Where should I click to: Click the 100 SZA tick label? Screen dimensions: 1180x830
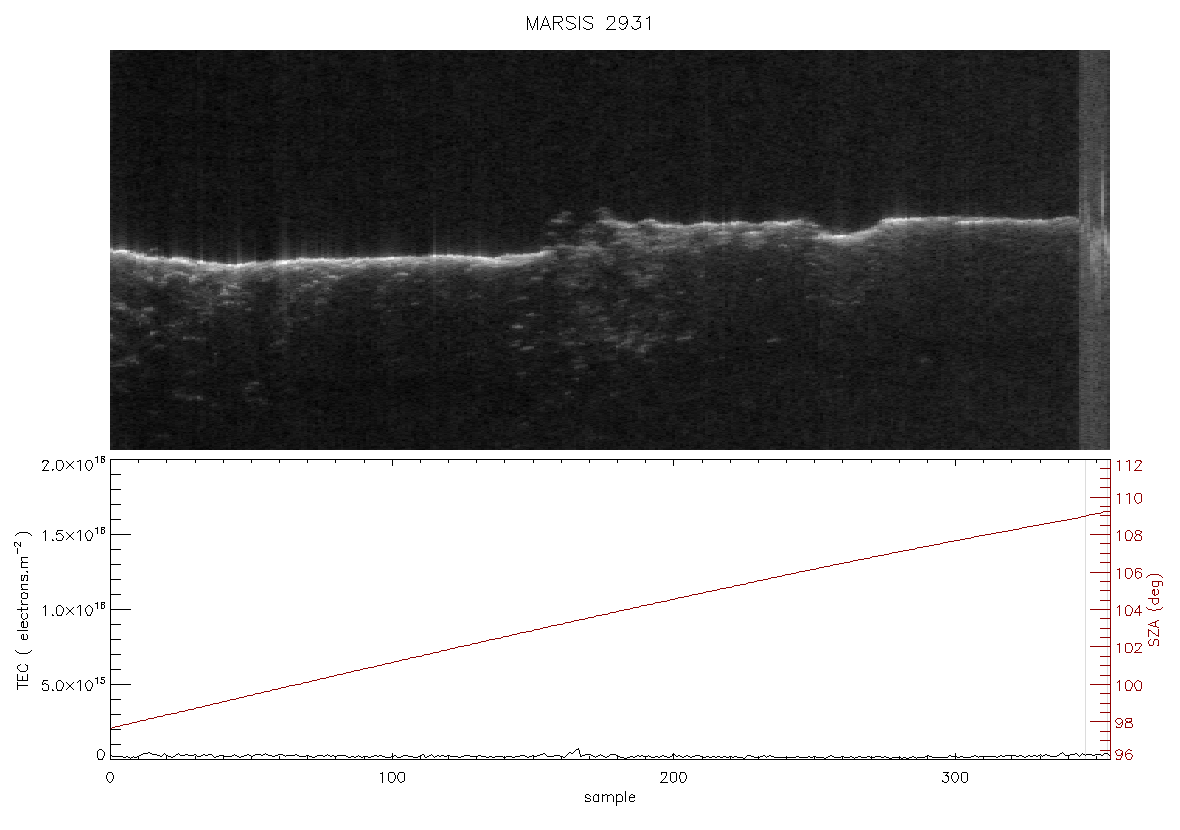[1129, 686]
